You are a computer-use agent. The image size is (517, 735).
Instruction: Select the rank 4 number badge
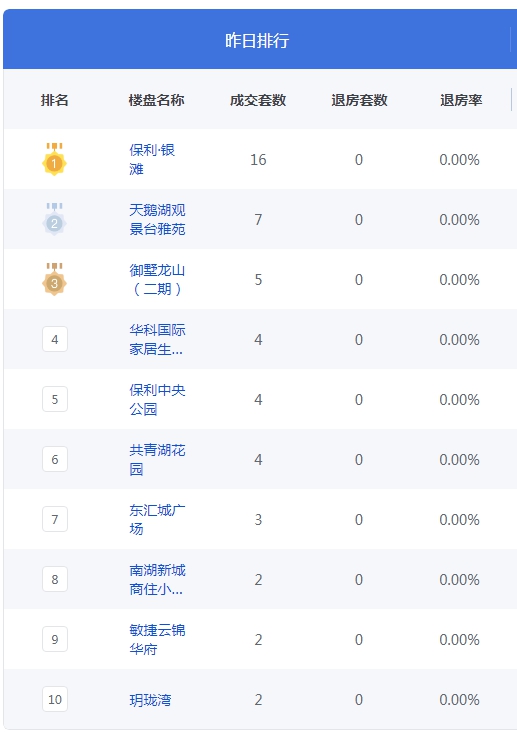coord(55,339)
